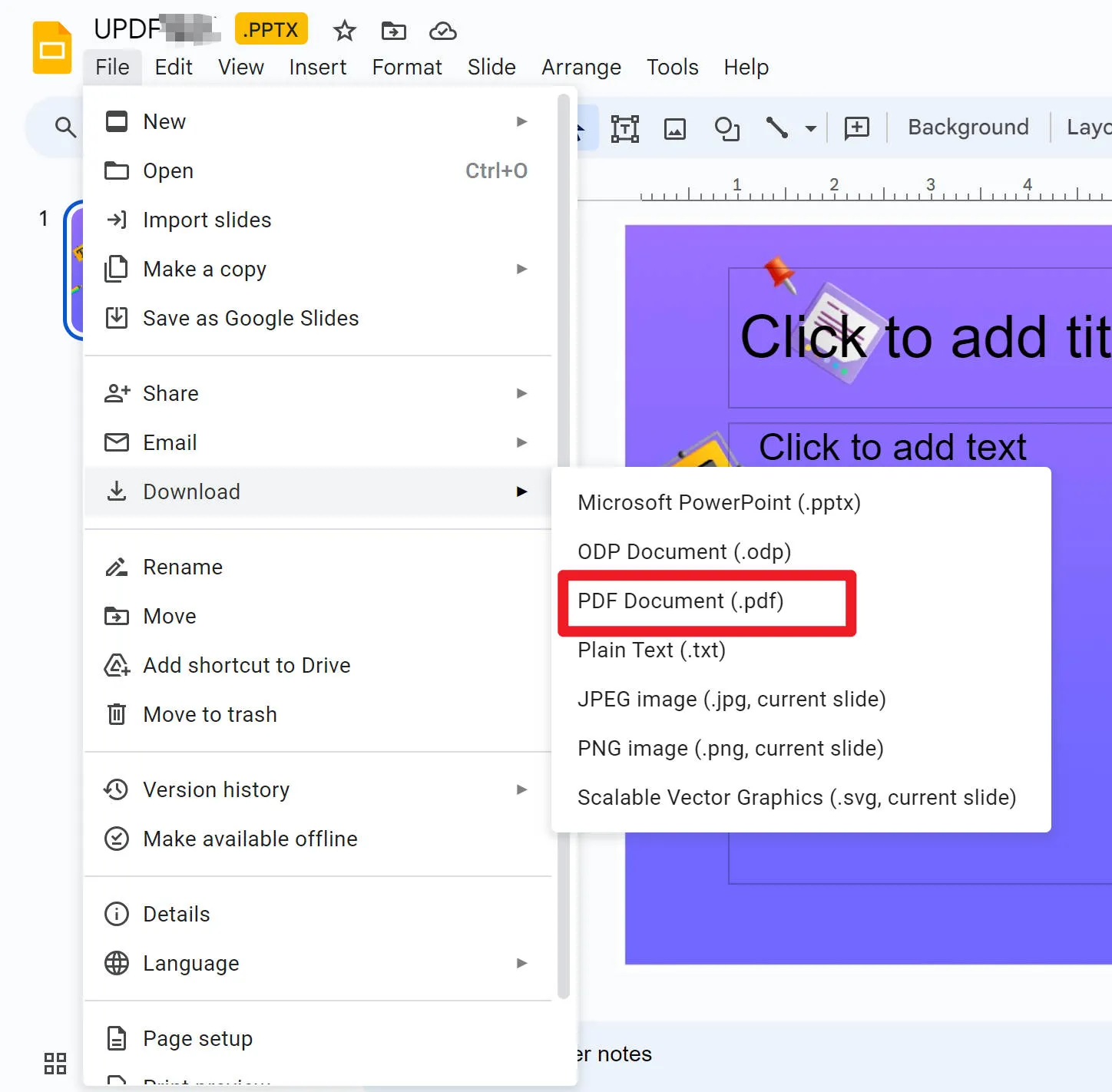Switch to grid view at bottom left
This screenshot has height=1092, width=1112.
click(54, 1063)
